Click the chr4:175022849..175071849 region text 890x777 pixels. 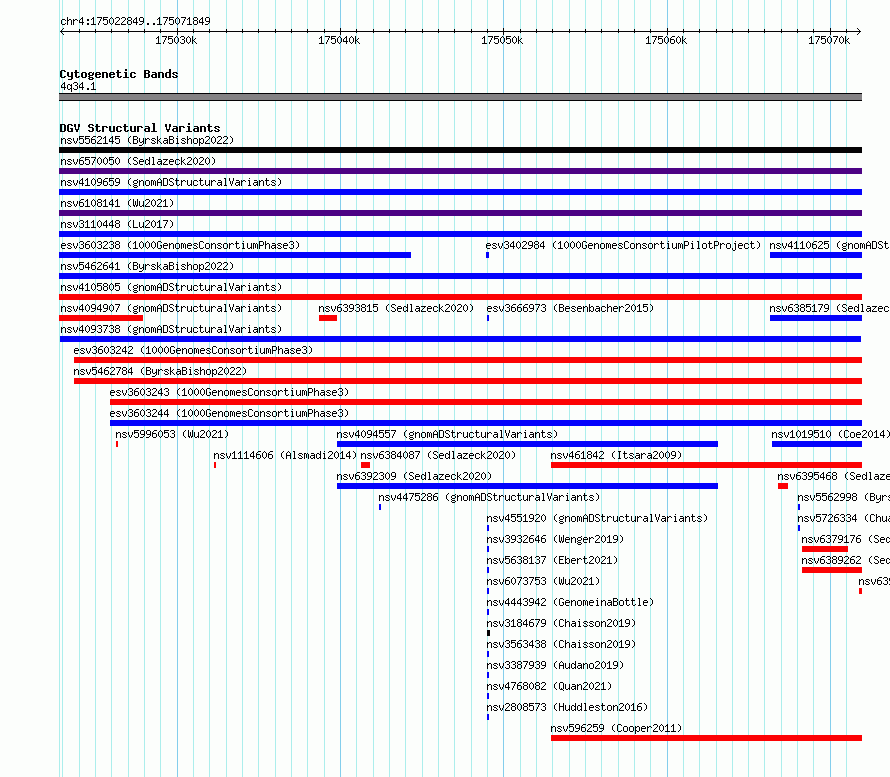[135, 21]
